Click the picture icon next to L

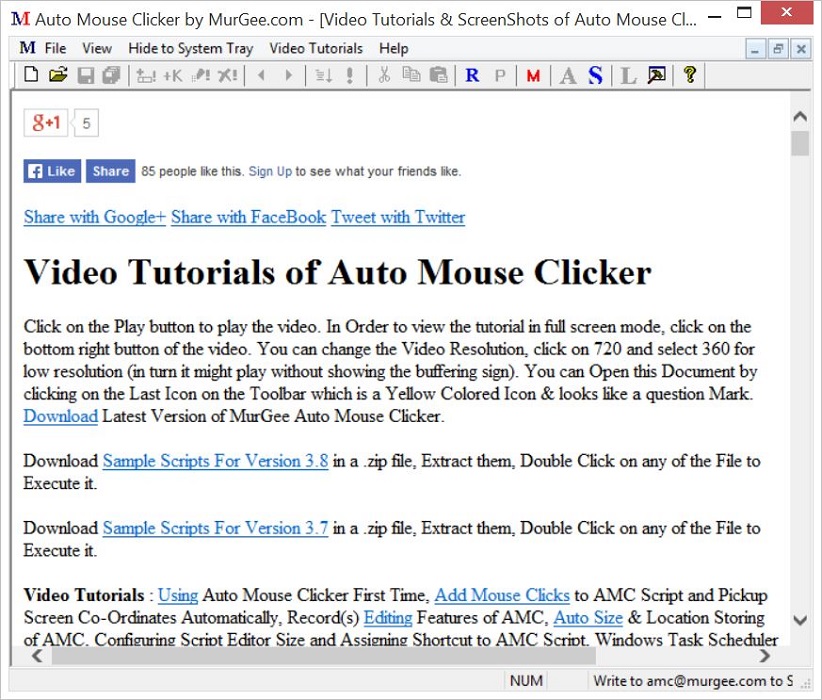pos(656,76)
